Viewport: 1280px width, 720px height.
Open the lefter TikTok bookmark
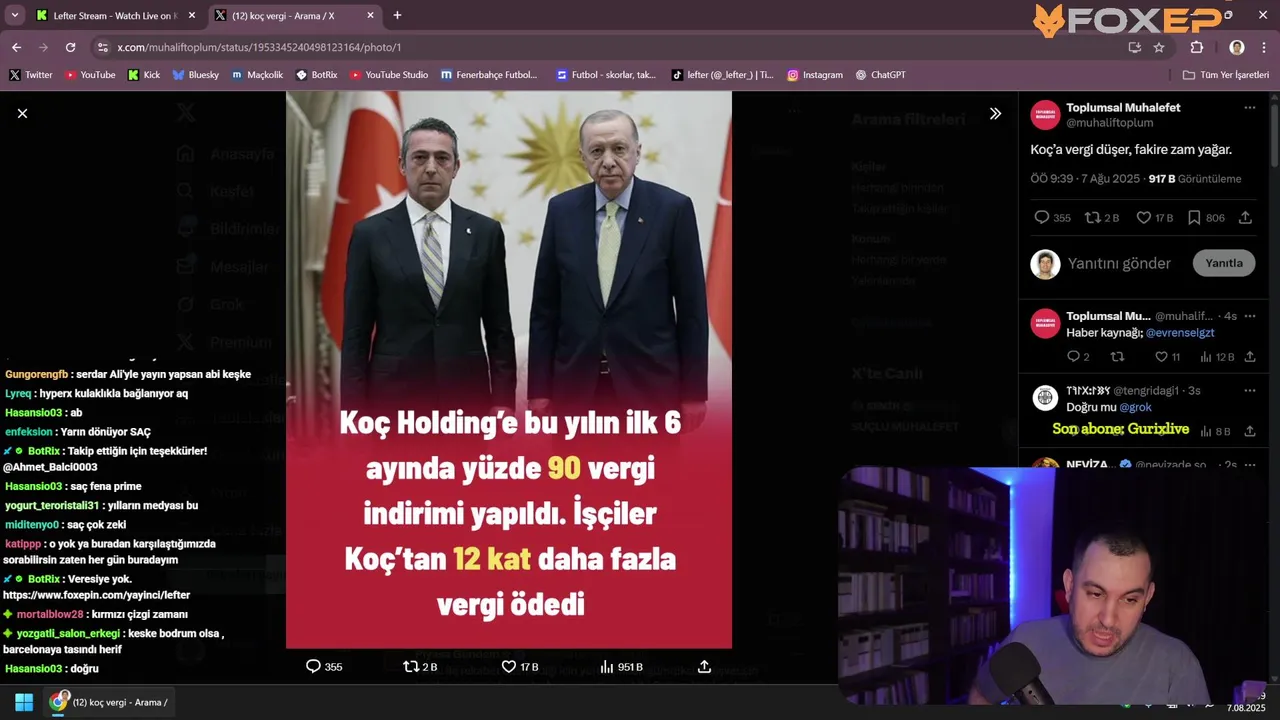coord(722,75)
